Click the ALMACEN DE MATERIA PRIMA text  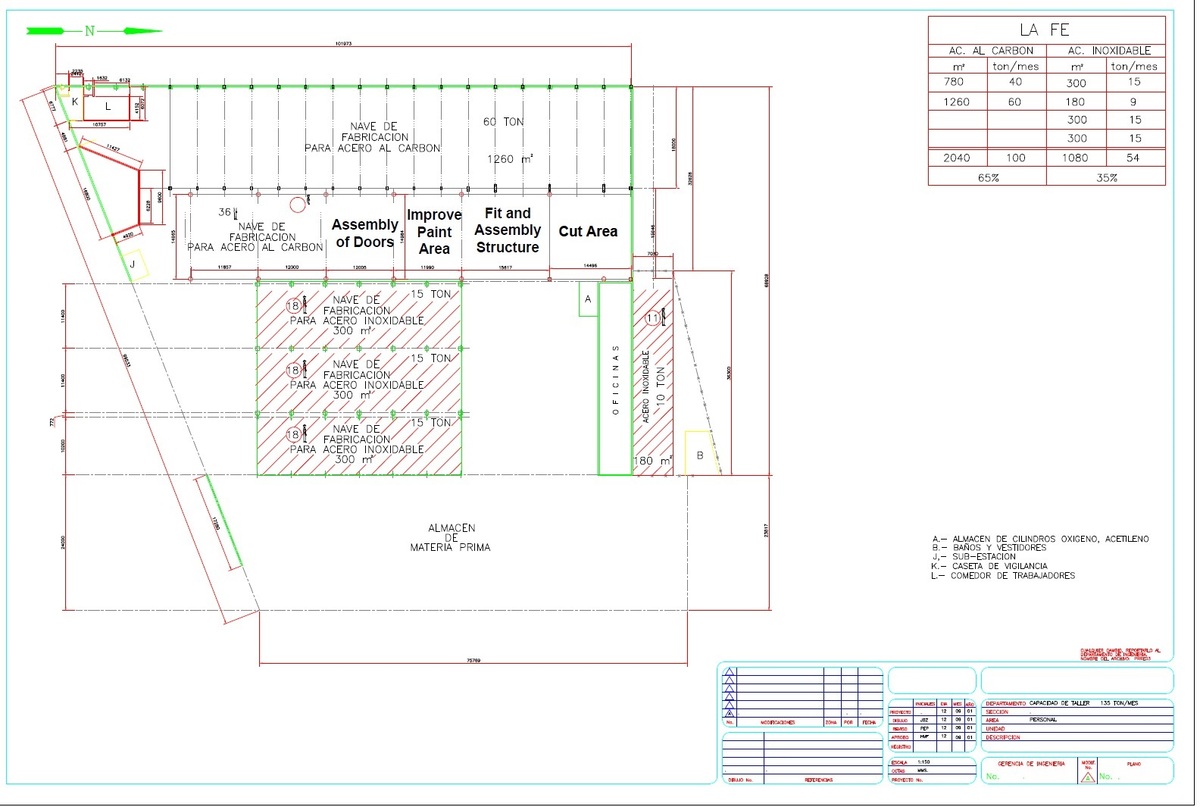tap(450, 537)
